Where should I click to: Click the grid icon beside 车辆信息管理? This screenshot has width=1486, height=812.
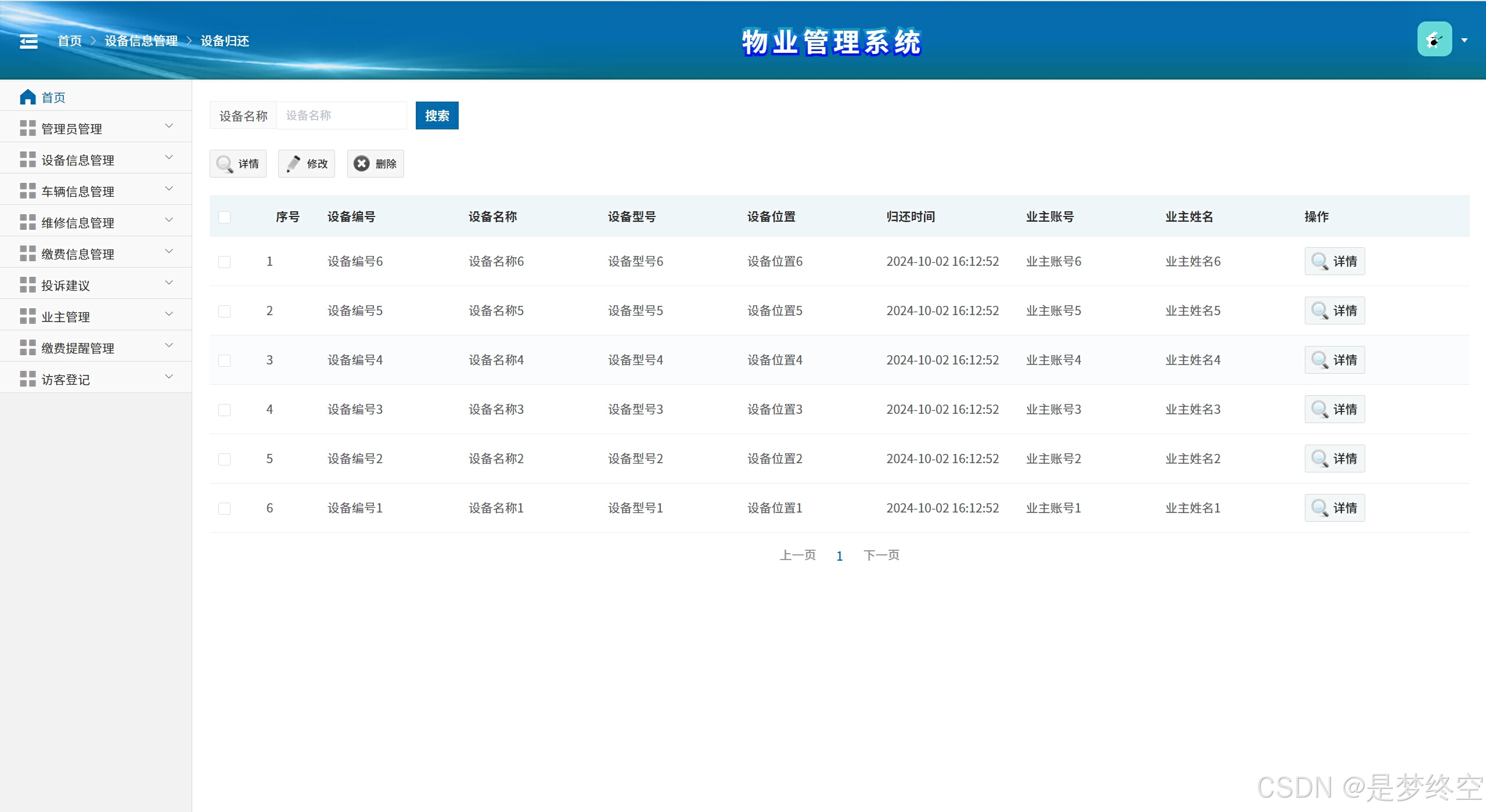27,191
